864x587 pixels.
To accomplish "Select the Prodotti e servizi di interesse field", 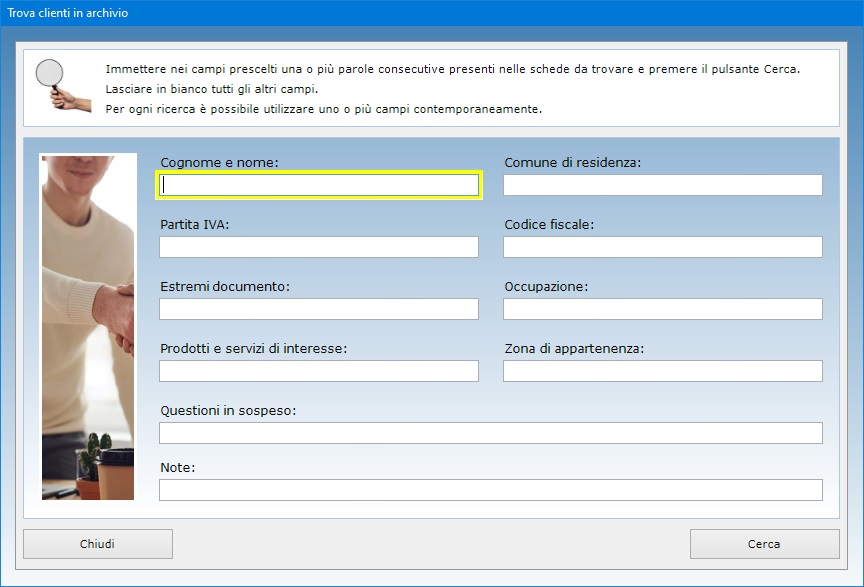I will click(x=319, y=371).
